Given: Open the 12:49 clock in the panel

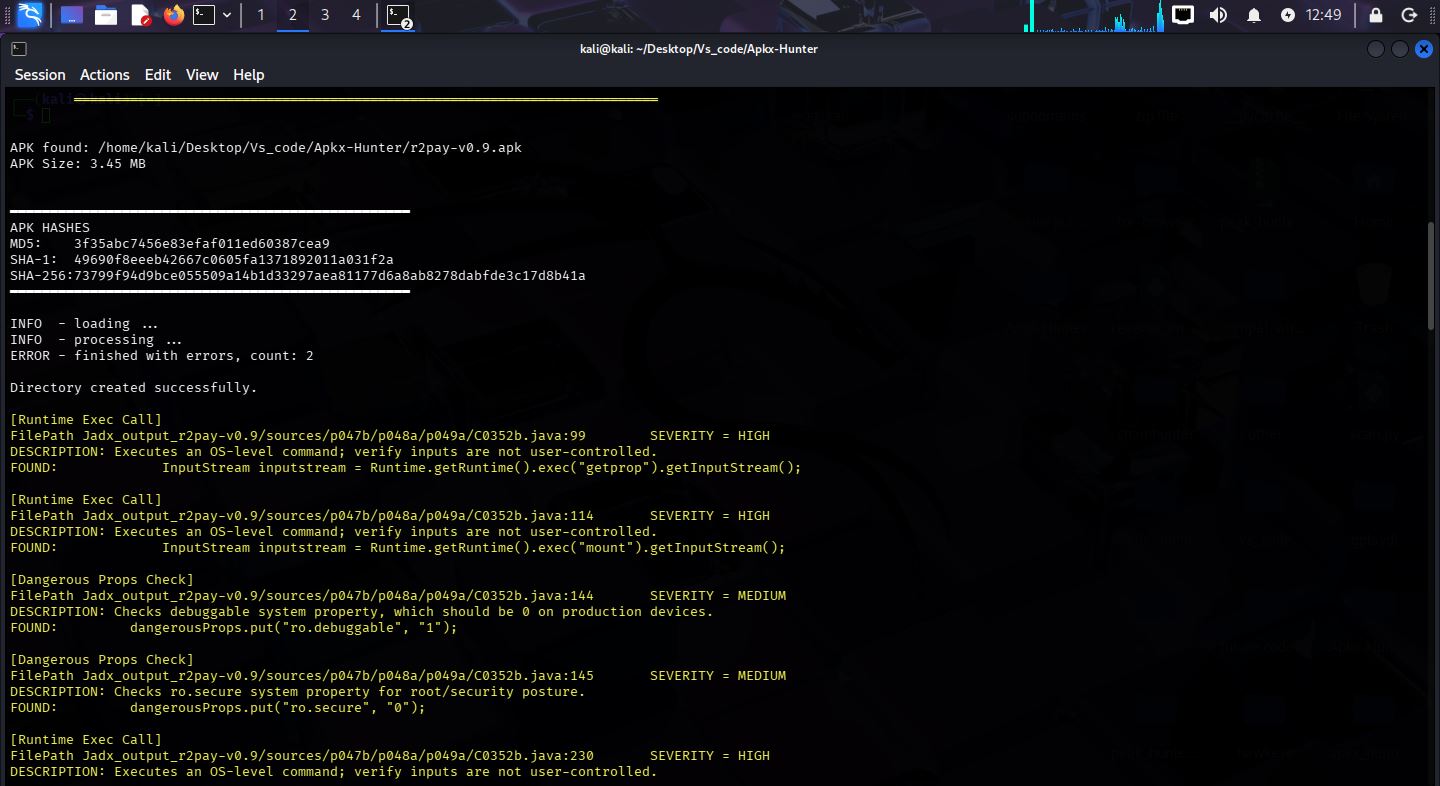Looking at the screenshot, I should 1323,15.
